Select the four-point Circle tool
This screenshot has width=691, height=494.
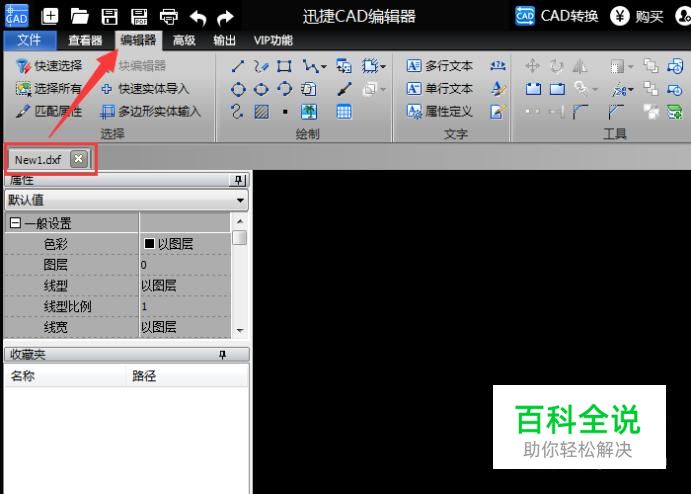click(x=238, y=89)
